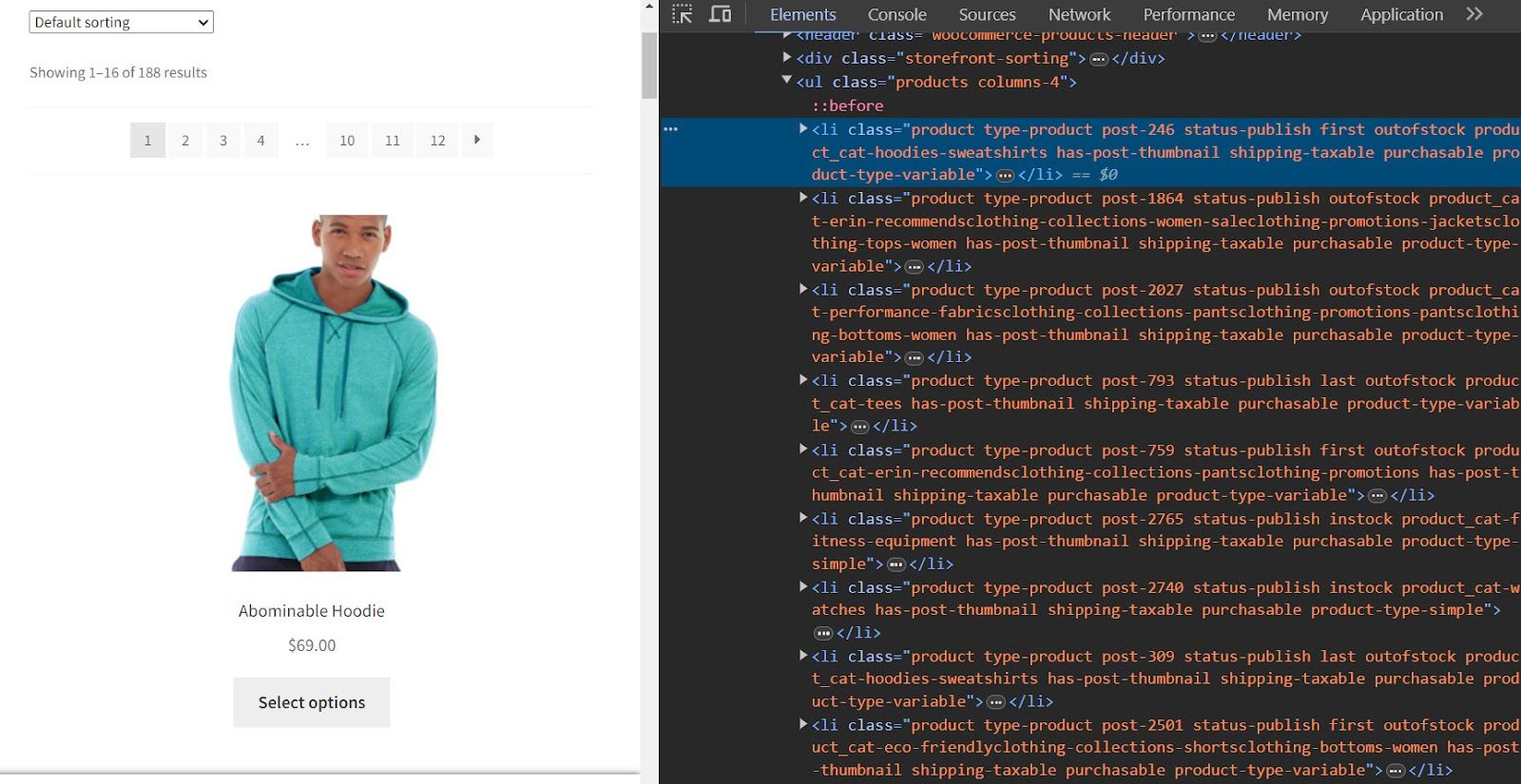Go to results page 3

(223, 140)
